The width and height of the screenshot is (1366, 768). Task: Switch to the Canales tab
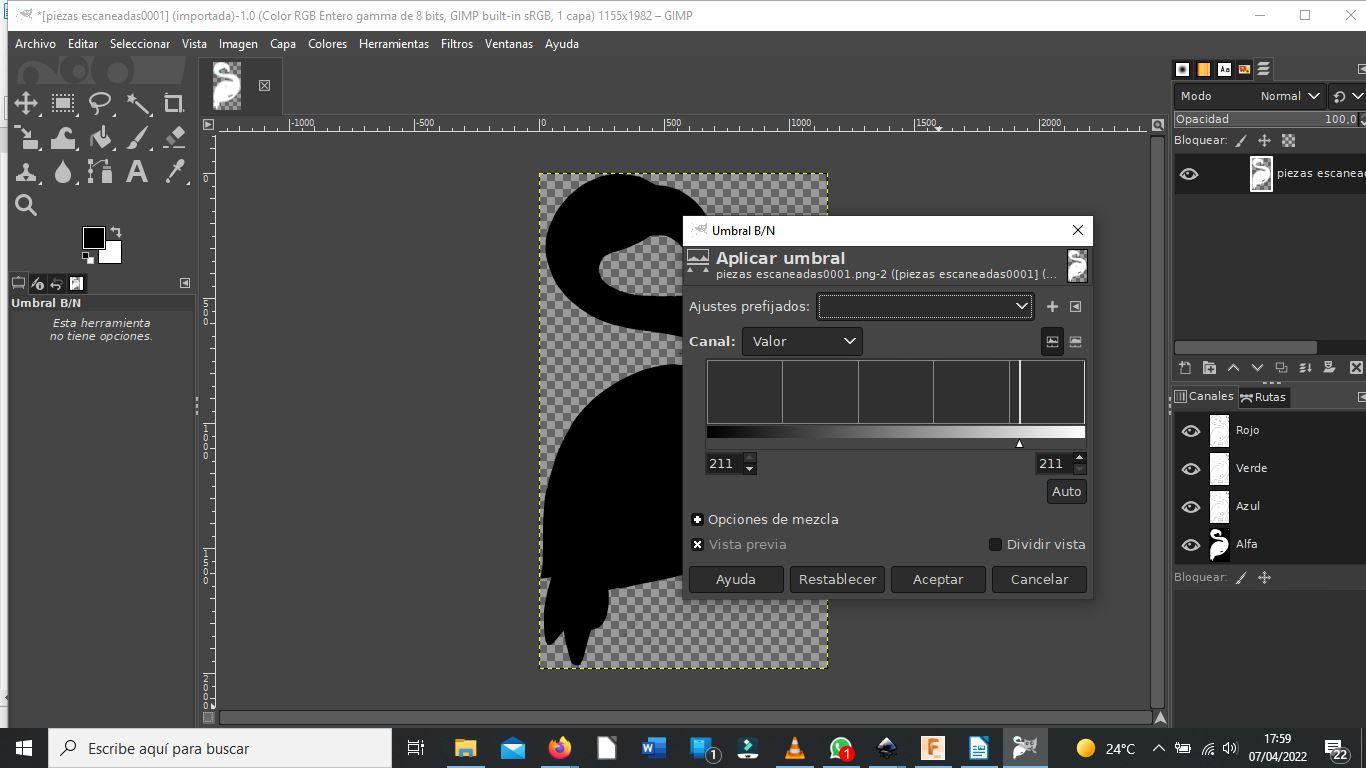[1203, 397]
